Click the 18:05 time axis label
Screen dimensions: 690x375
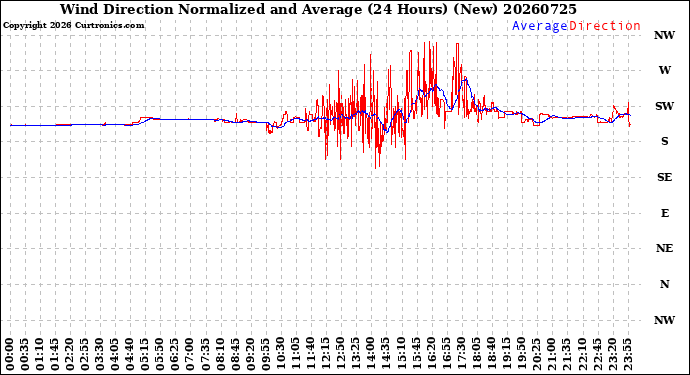pos(476,354)
